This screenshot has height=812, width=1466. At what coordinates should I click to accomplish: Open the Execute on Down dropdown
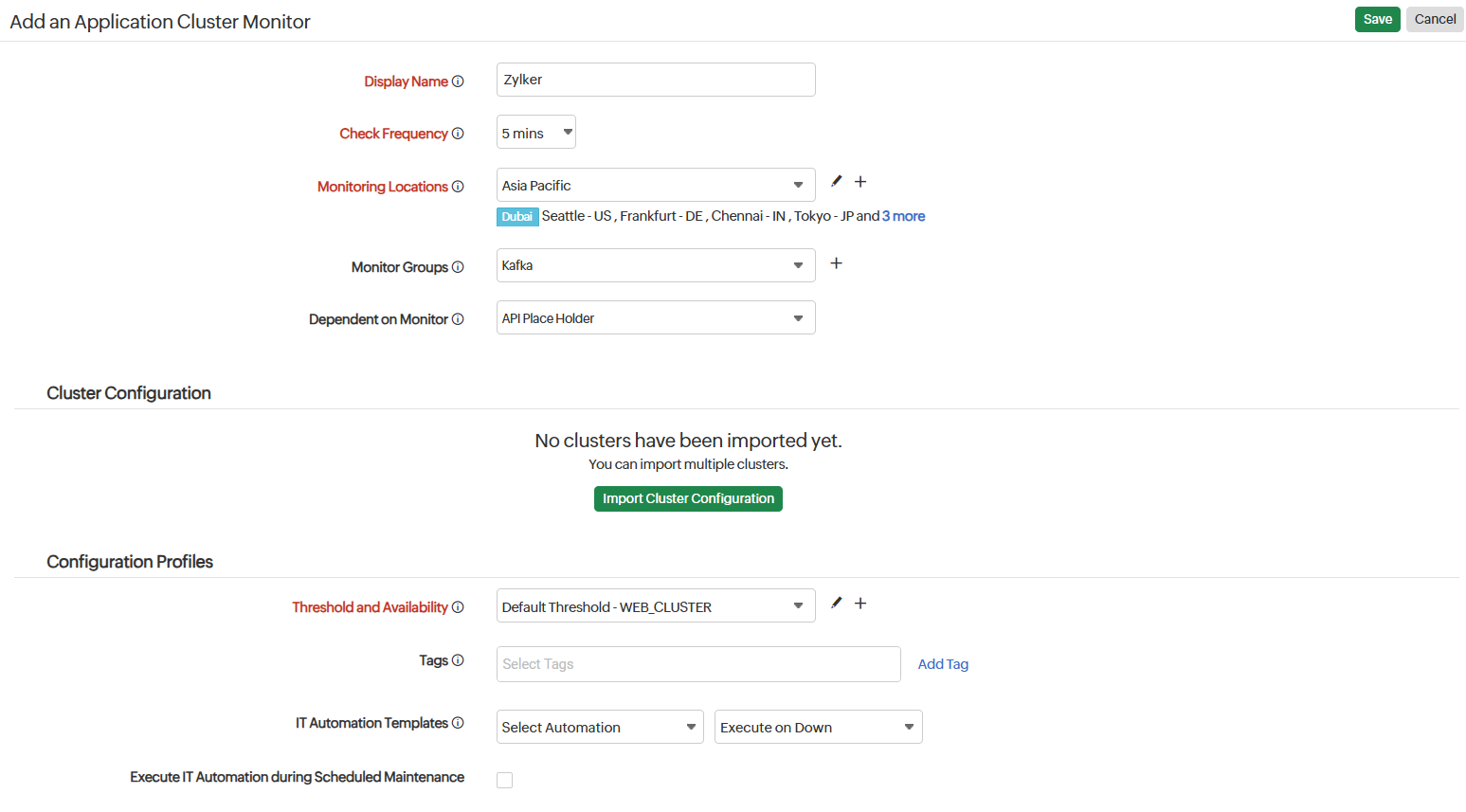pyautogui.click(x=817, y=727)
